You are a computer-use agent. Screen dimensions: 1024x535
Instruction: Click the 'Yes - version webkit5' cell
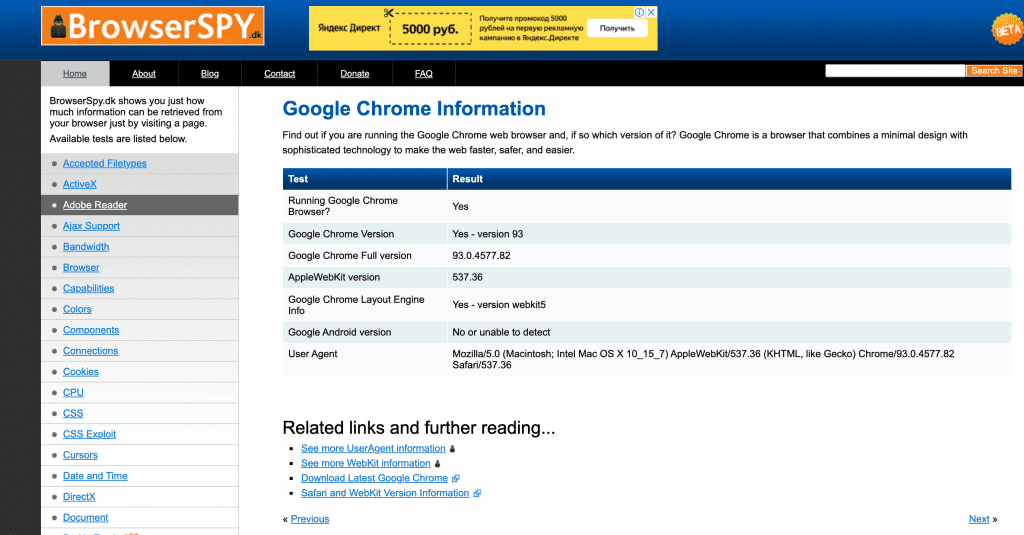(729, 305)
